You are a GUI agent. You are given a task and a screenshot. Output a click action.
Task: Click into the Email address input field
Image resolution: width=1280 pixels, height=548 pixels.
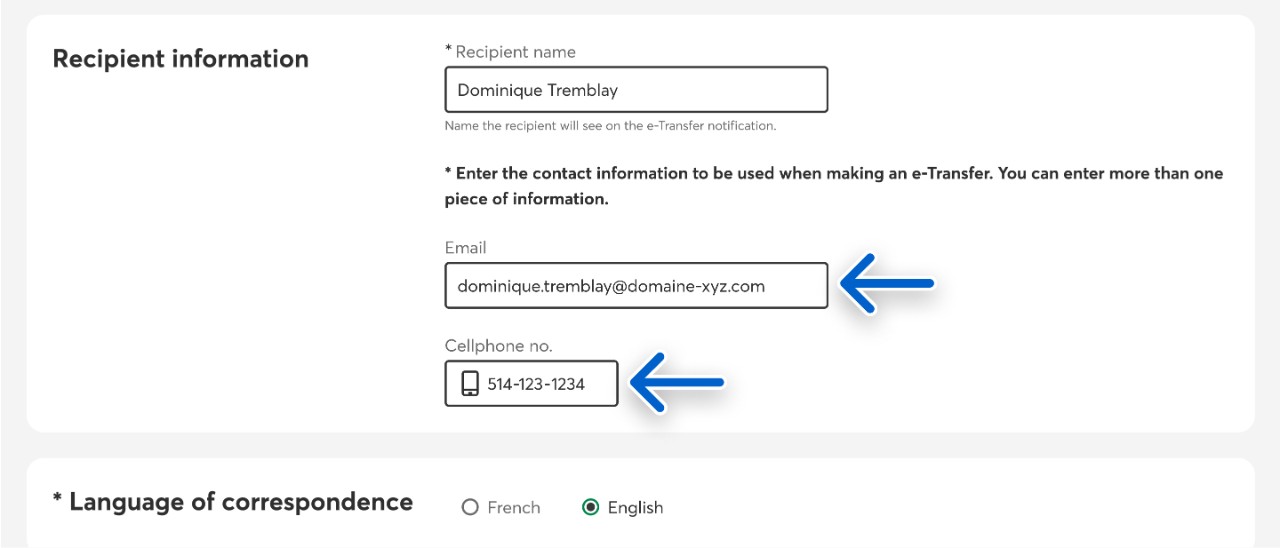click(636, 286)
